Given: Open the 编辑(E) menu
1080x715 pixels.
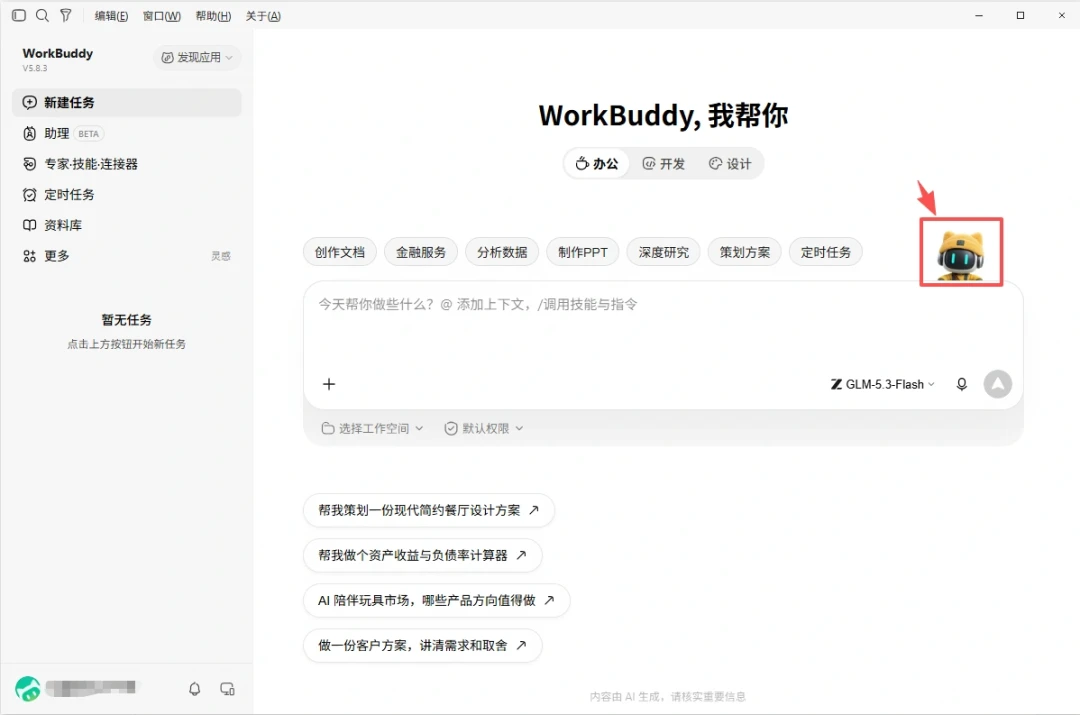Looking at the screenshot, I should coord(111,16).
